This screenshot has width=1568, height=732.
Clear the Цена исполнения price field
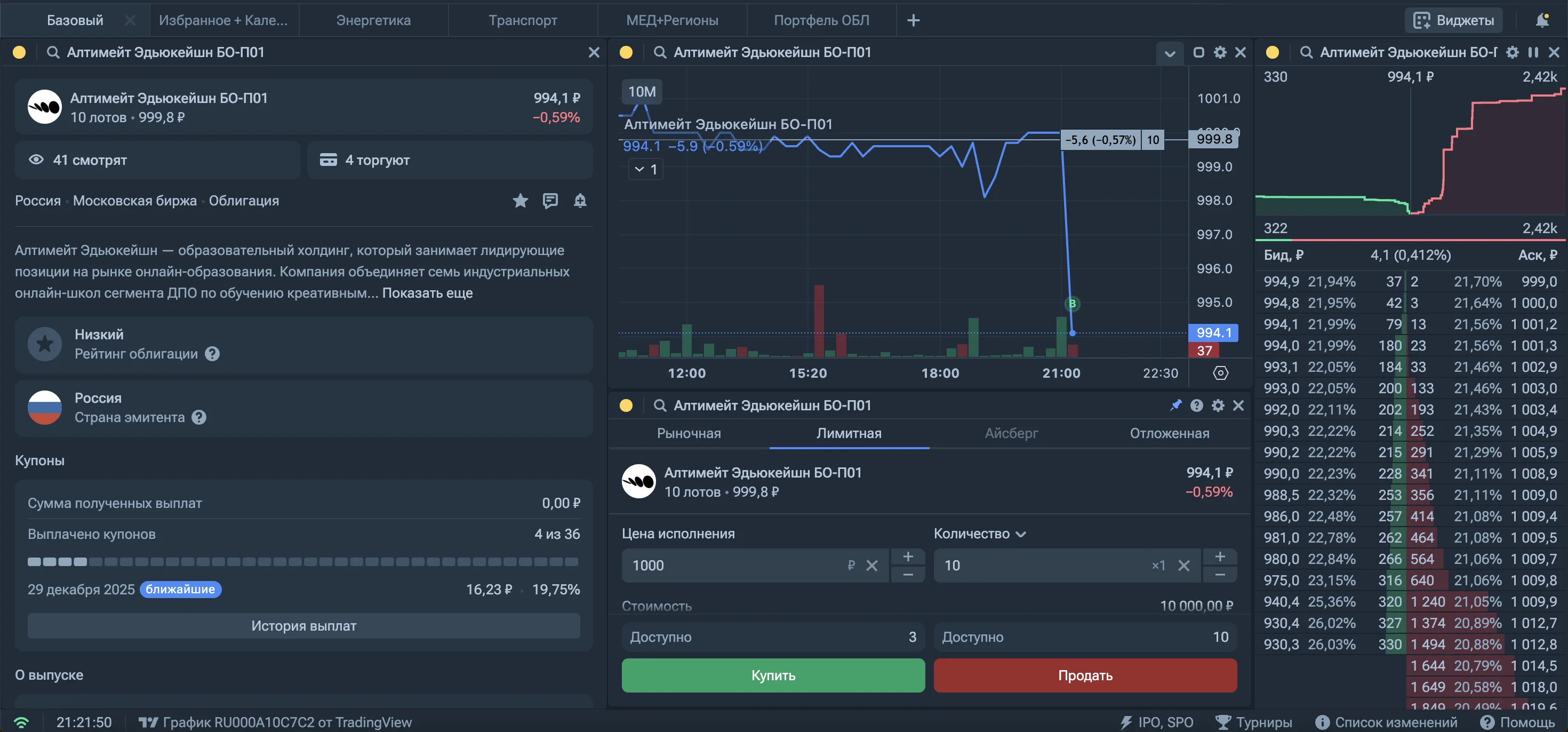[x=871, y=565]
